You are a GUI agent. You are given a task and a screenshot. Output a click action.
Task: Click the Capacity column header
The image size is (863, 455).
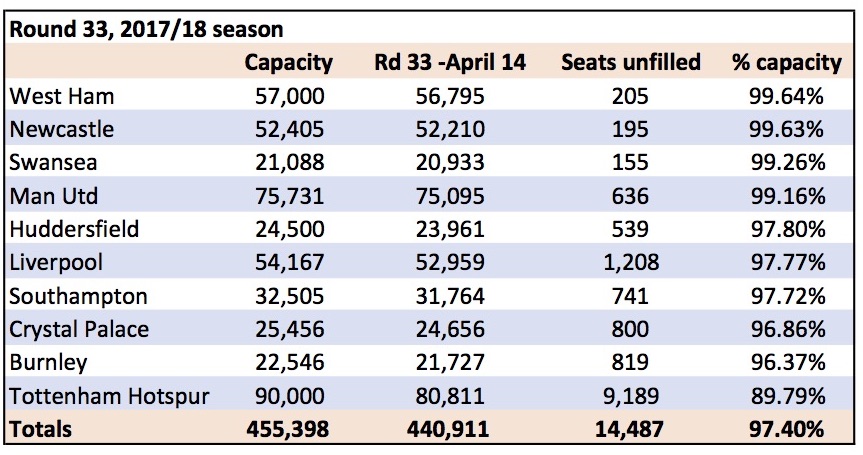(288, 62)
